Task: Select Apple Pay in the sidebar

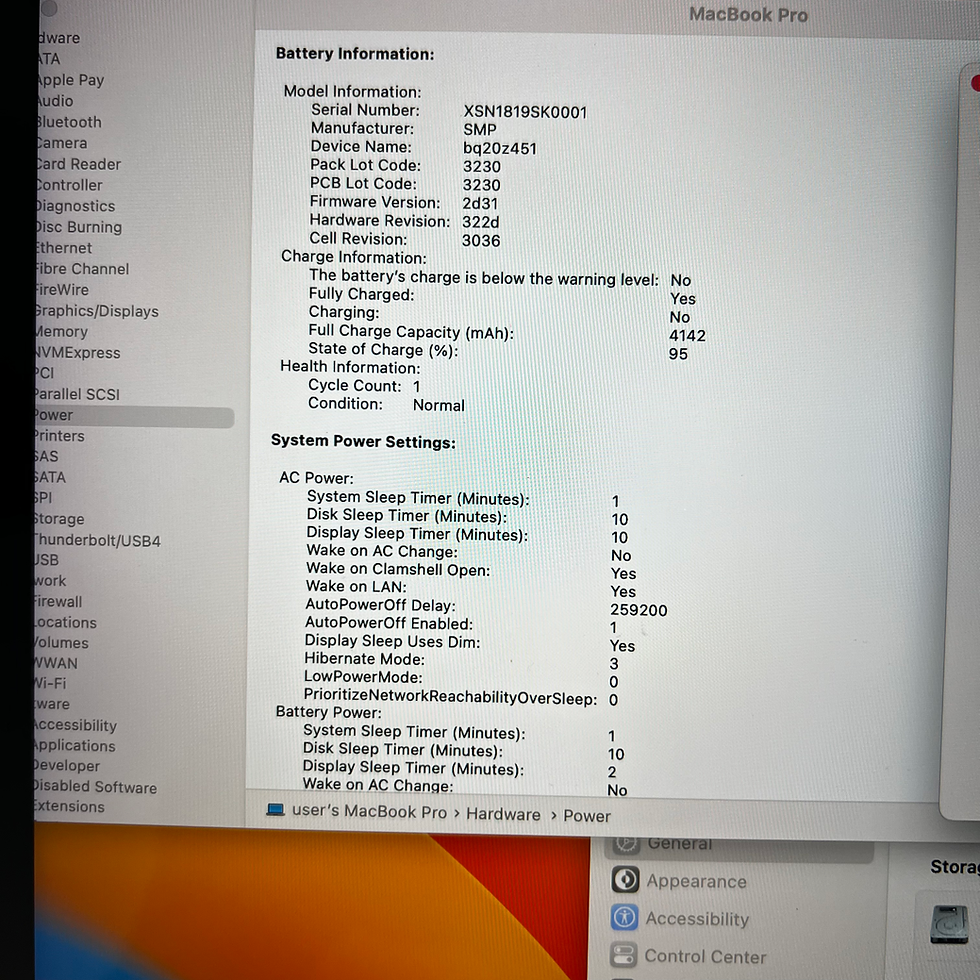Action: coord(70,80)
